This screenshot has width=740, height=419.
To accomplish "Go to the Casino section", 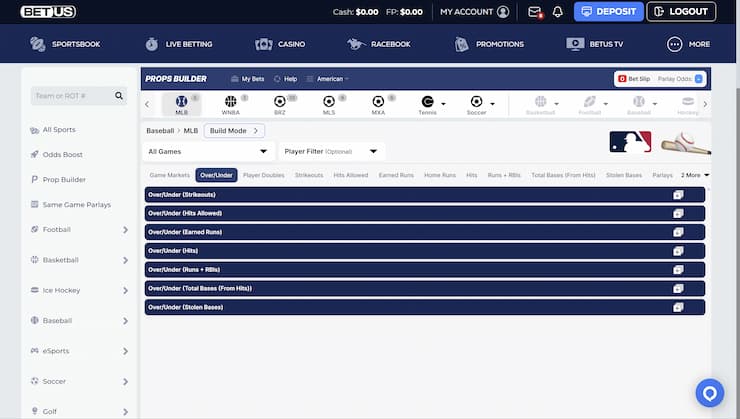I will [x=280, y=44].
